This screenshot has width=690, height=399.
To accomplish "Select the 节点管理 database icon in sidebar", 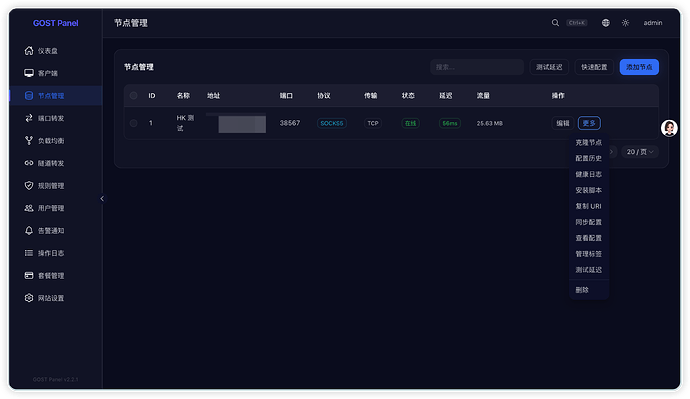I will click(x=29, y=95).
